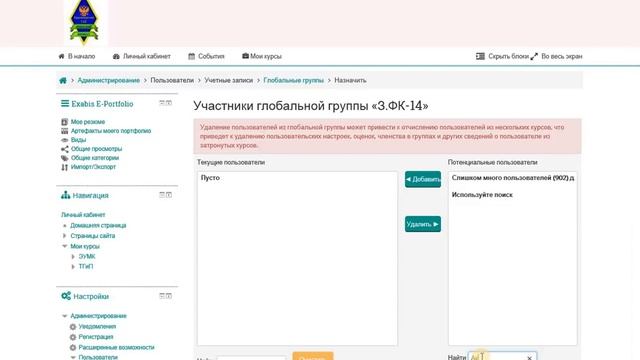Open Личный кабинет in navigation tree
Viewport: 640px width, 360px height.
(x=83, y=215)
